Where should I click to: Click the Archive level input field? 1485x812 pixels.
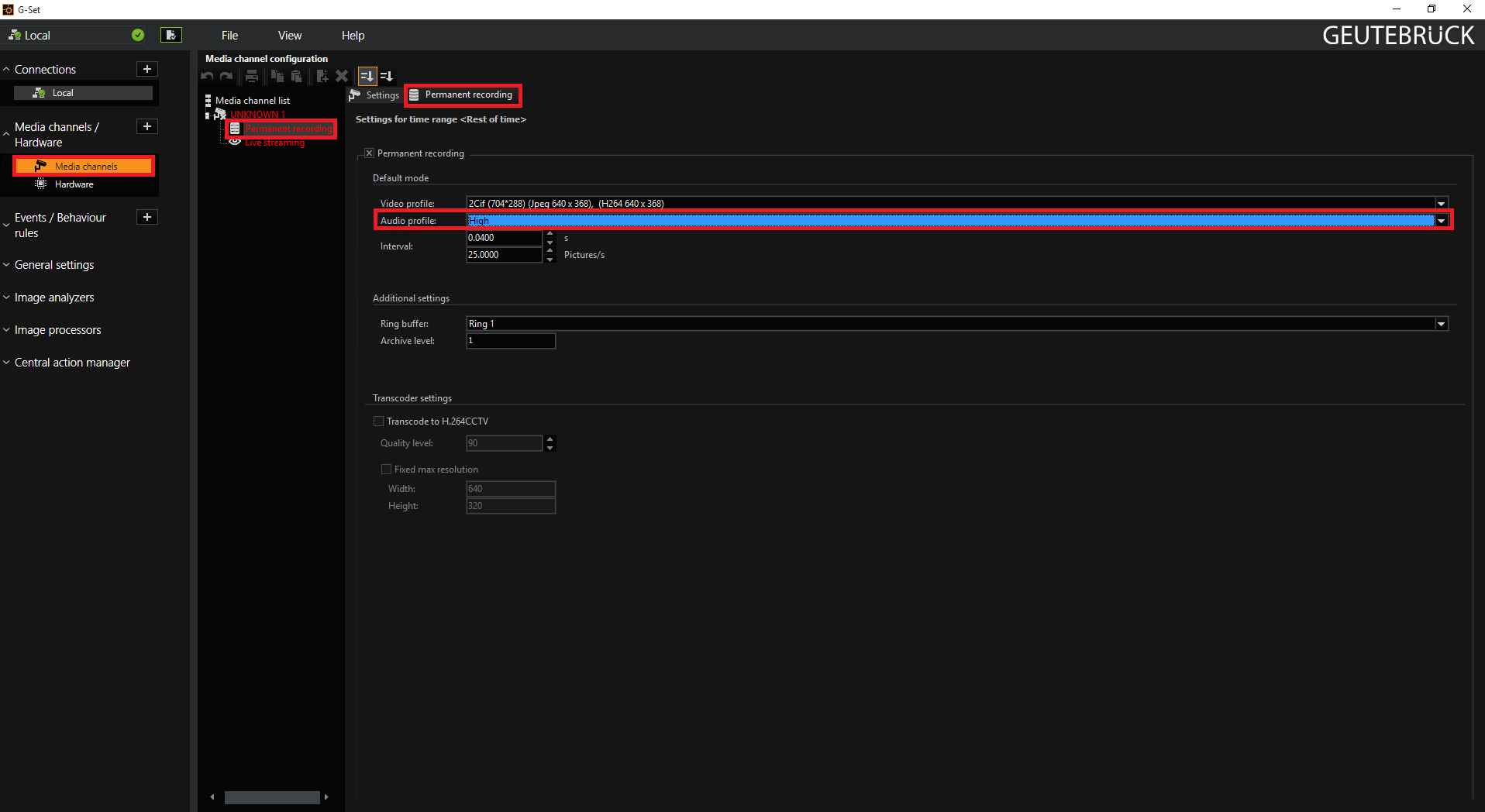coord(510,341)
